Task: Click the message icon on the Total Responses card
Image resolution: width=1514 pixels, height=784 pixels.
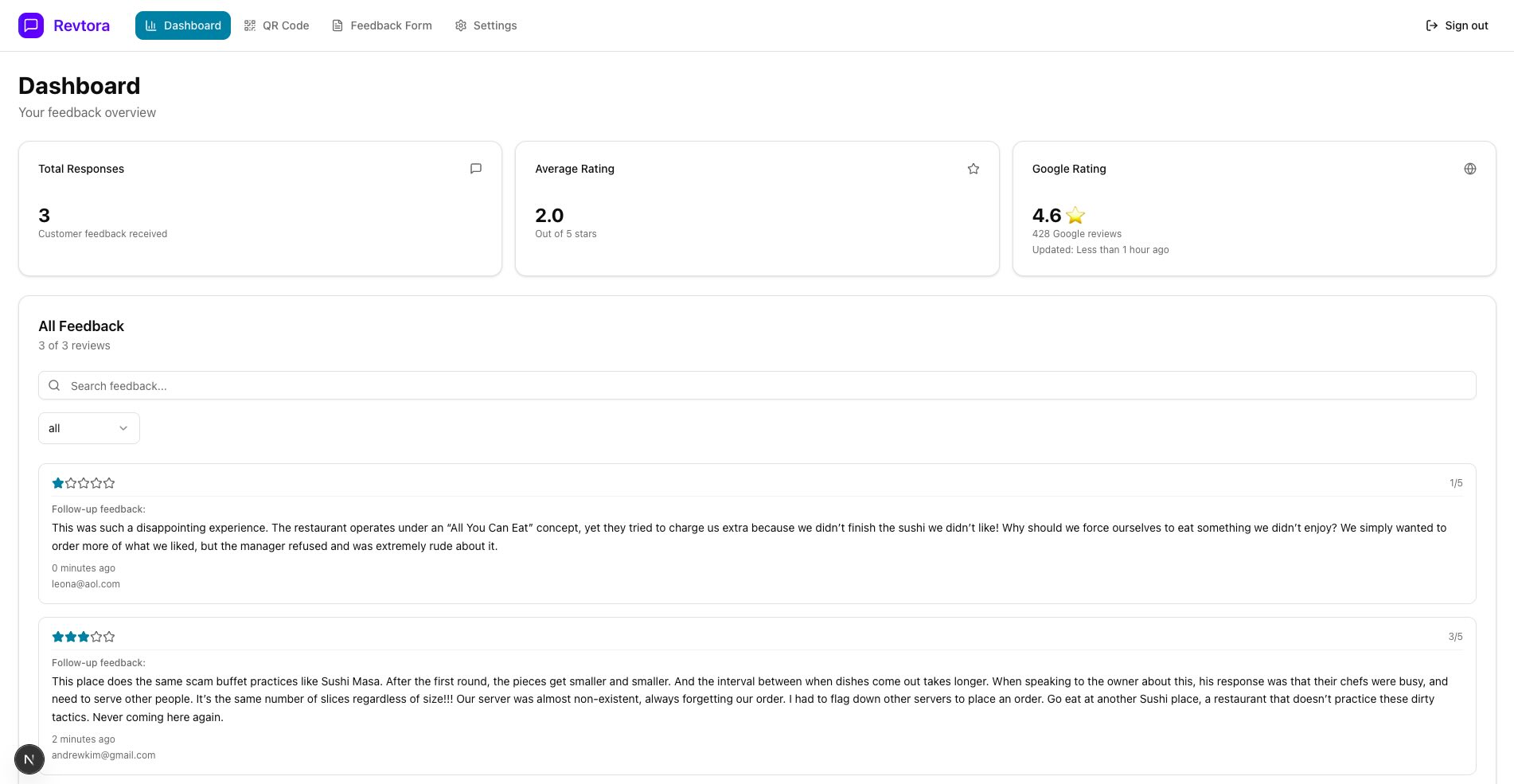Action: pos(475,168)
